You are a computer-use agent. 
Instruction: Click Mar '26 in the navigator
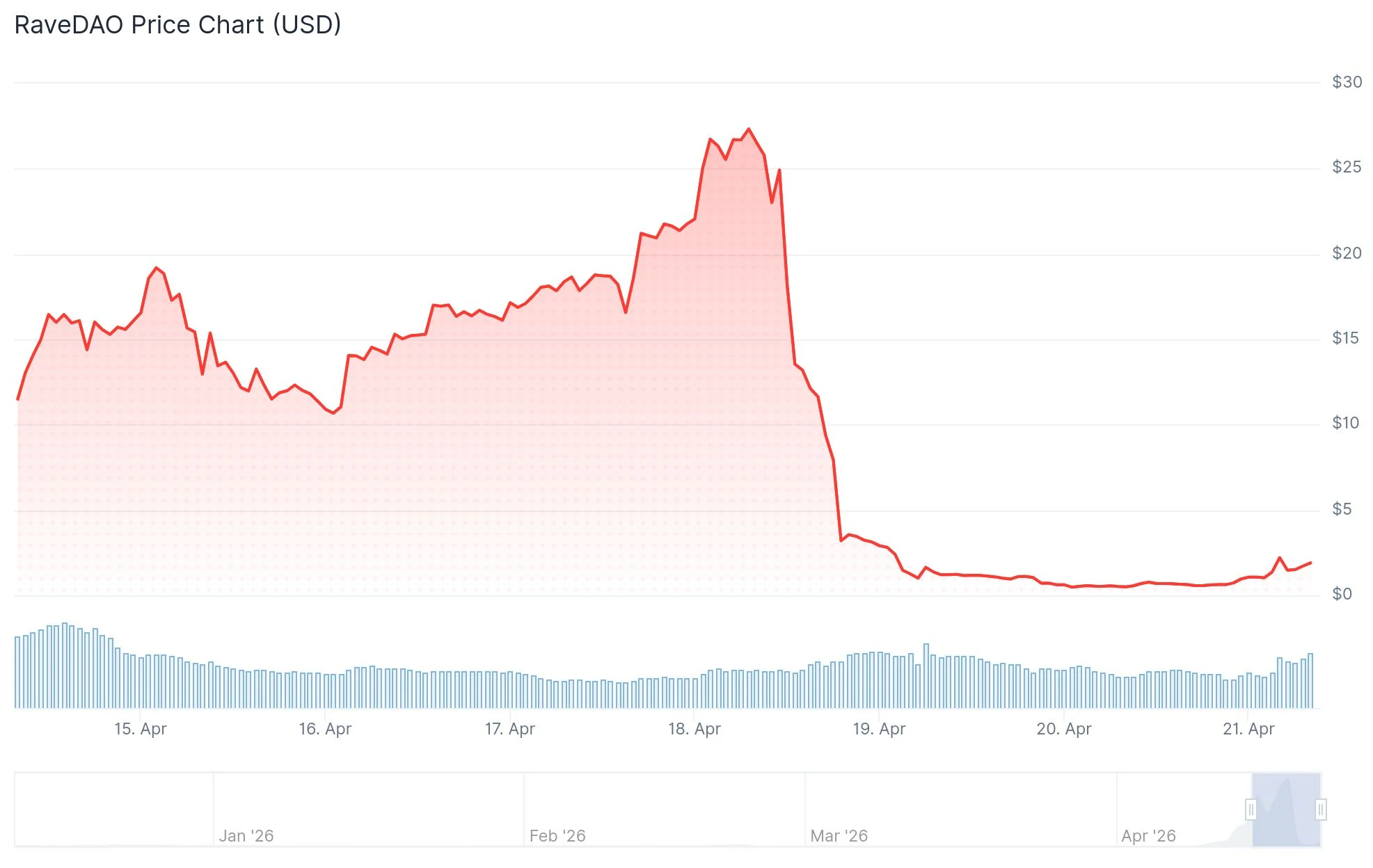click(x=839, y=836)
